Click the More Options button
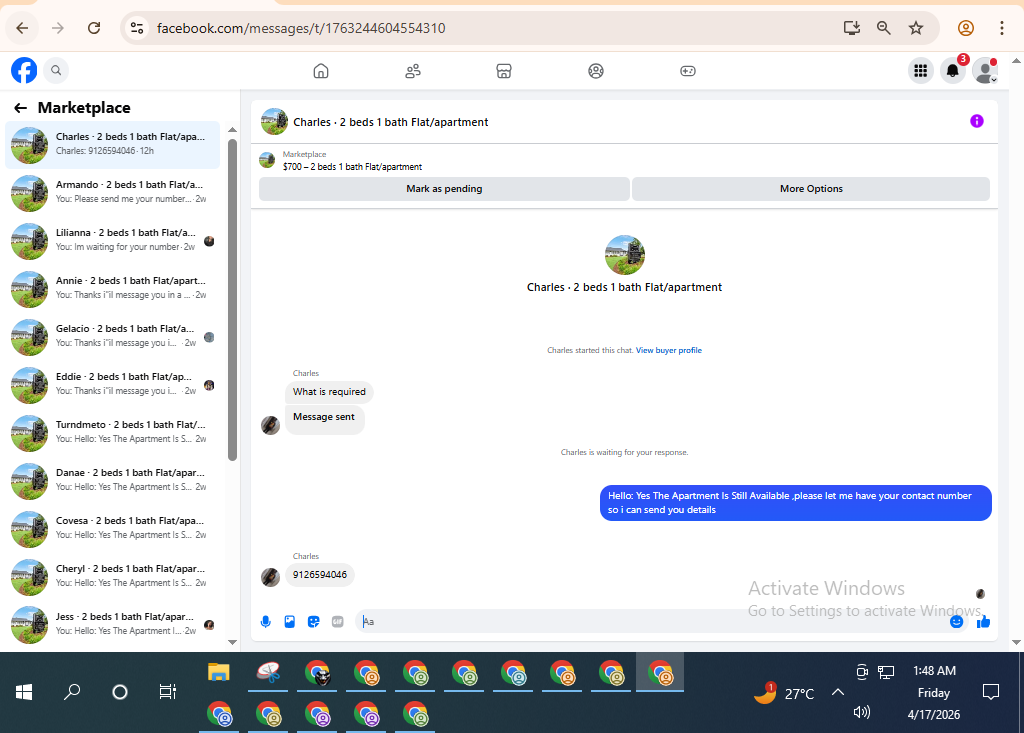This screenshot has height=733, width=1024. tap(811, 189)
